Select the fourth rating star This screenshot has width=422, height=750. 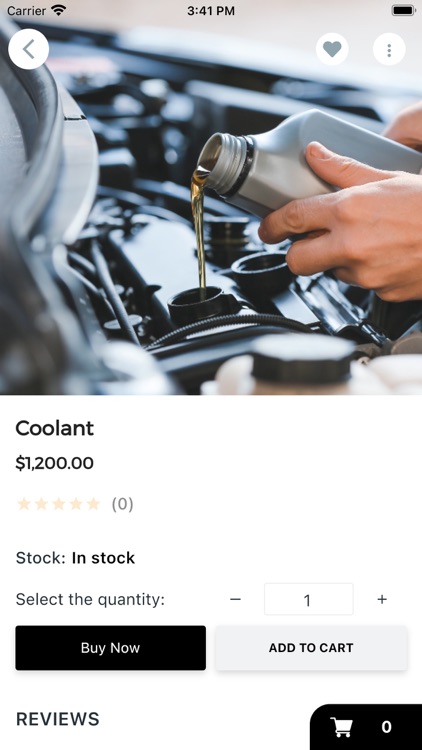click(x=76, y=504)
